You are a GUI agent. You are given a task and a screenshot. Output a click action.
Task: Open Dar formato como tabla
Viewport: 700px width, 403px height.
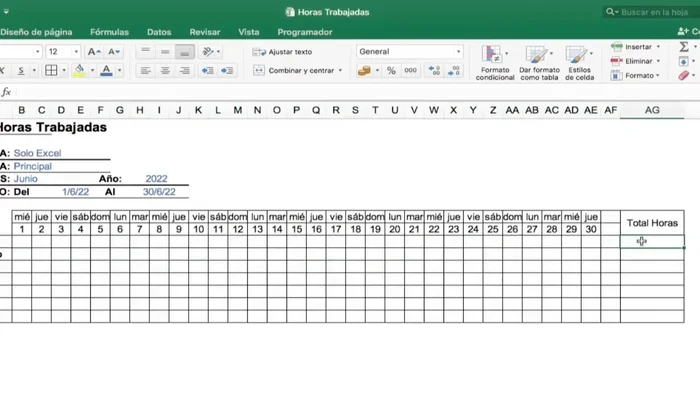pos(539,63)
